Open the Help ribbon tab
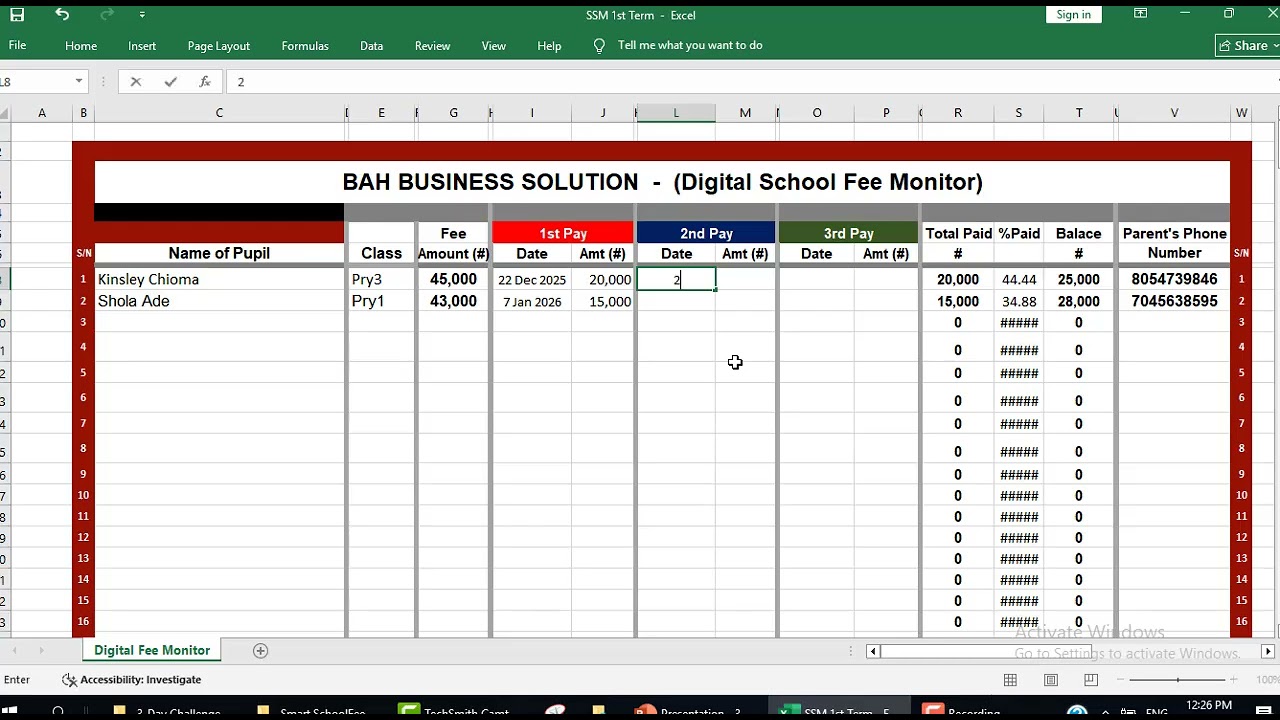This screenshot has height=720, width=1280. 549,46
